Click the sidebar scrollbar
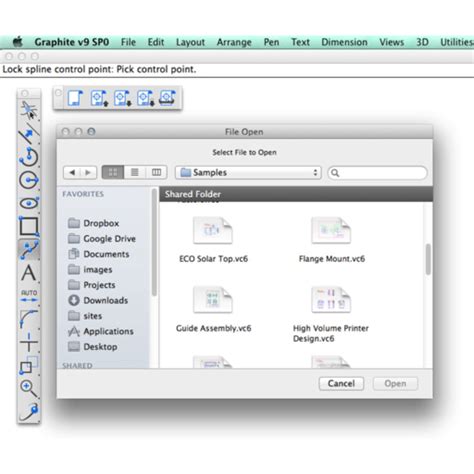474x474 pixels. [154, 243]
